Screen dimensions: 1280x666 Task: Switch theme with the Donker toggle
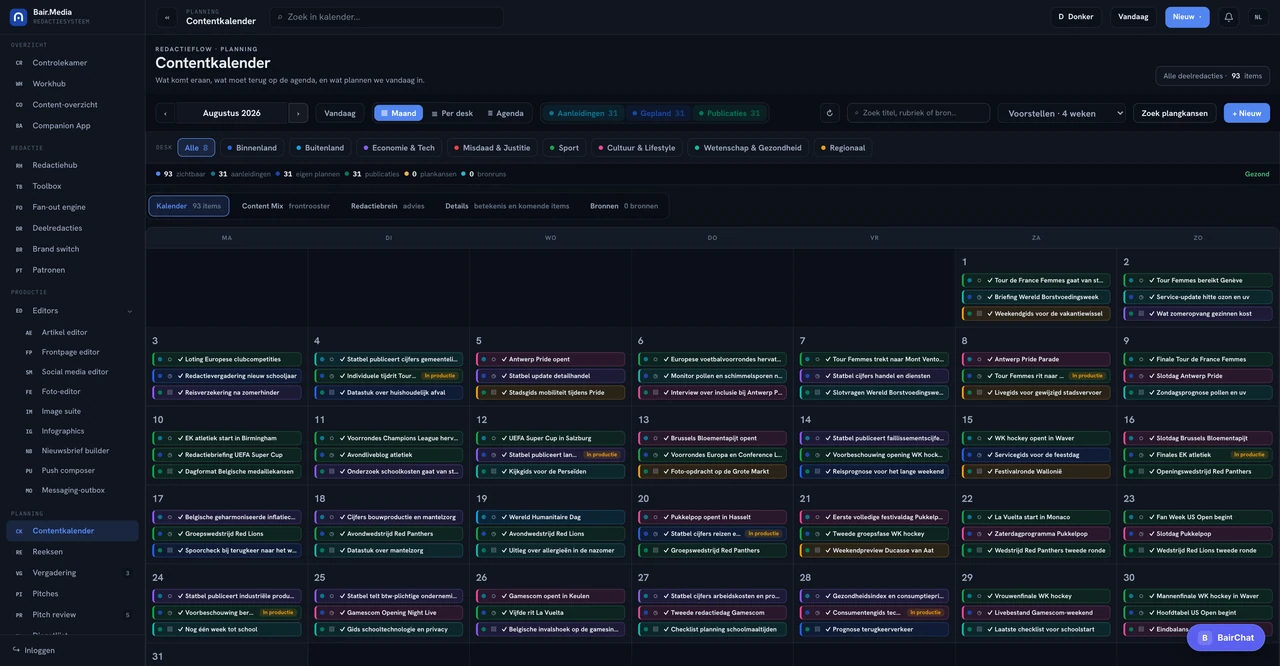pyautogui.click(x=1076, y=17)
